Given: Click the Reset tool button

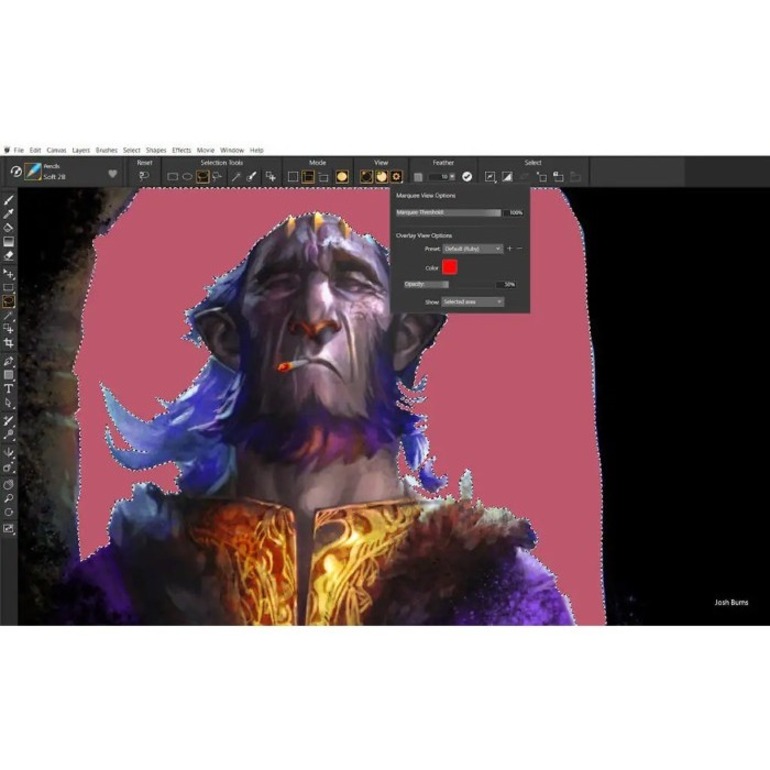Looking at the screenshot, I should pos(144,176).
